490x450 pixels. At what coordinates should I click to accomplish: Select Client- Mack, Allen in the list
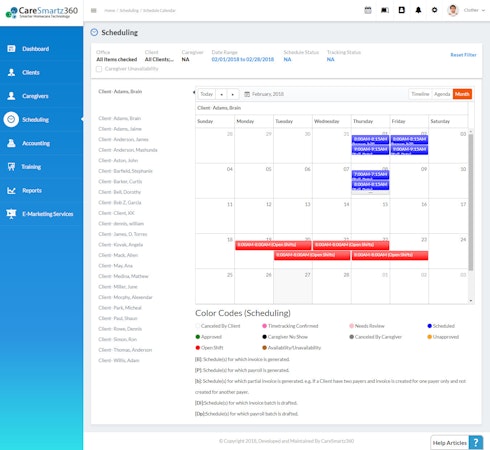click(118, 255)
